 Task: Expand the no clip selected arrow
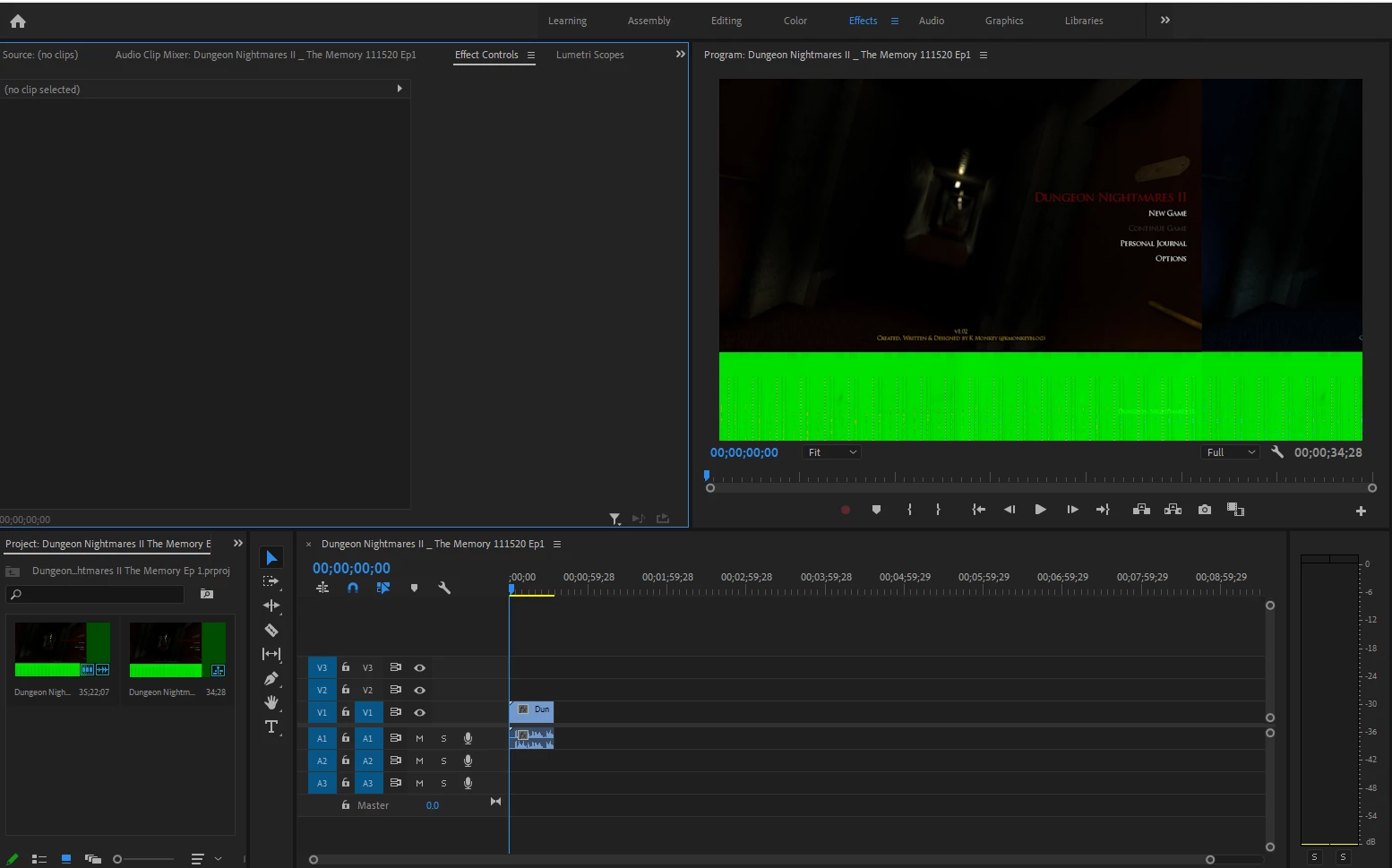[x=400, y=89]
